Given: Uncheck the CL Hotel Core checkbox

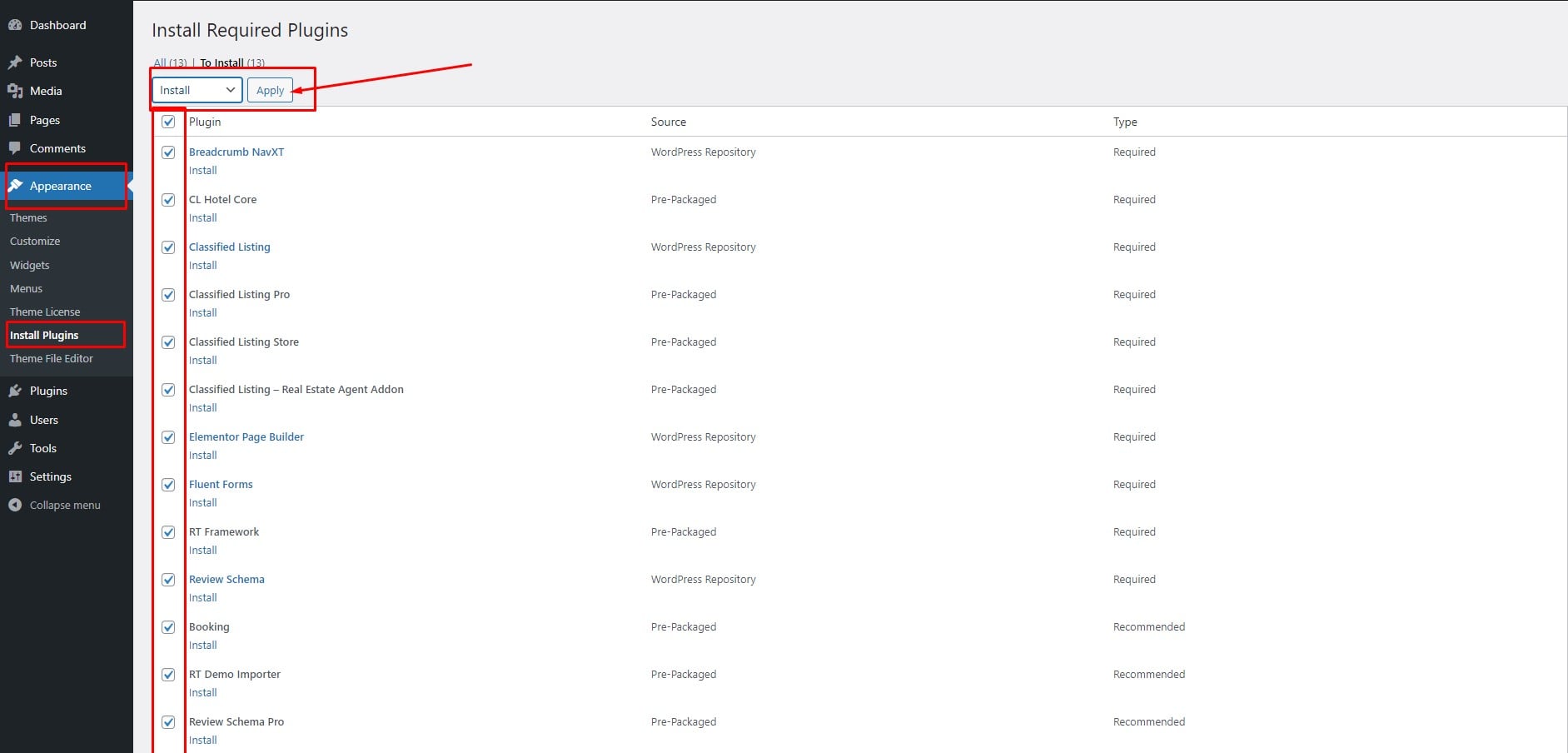Looking at the screenshot, I should click(x=168, y=200).
